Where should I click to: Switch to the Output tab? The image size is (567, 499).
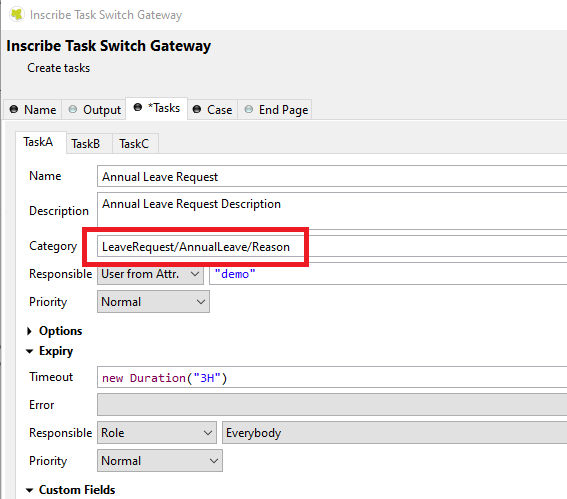(95, 110)
